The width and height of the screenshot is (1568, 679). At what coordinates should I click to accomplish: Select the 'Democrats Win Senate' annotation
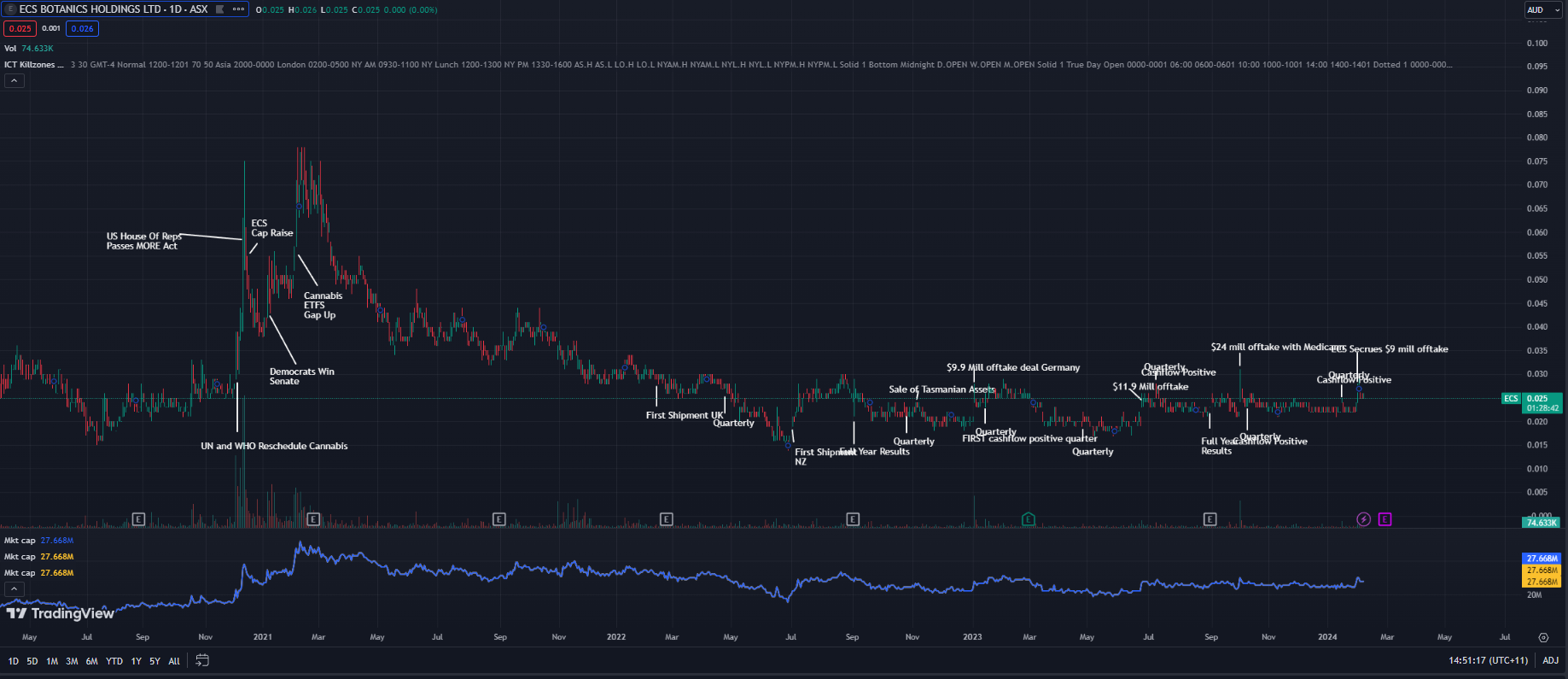(x=301, y=376)
